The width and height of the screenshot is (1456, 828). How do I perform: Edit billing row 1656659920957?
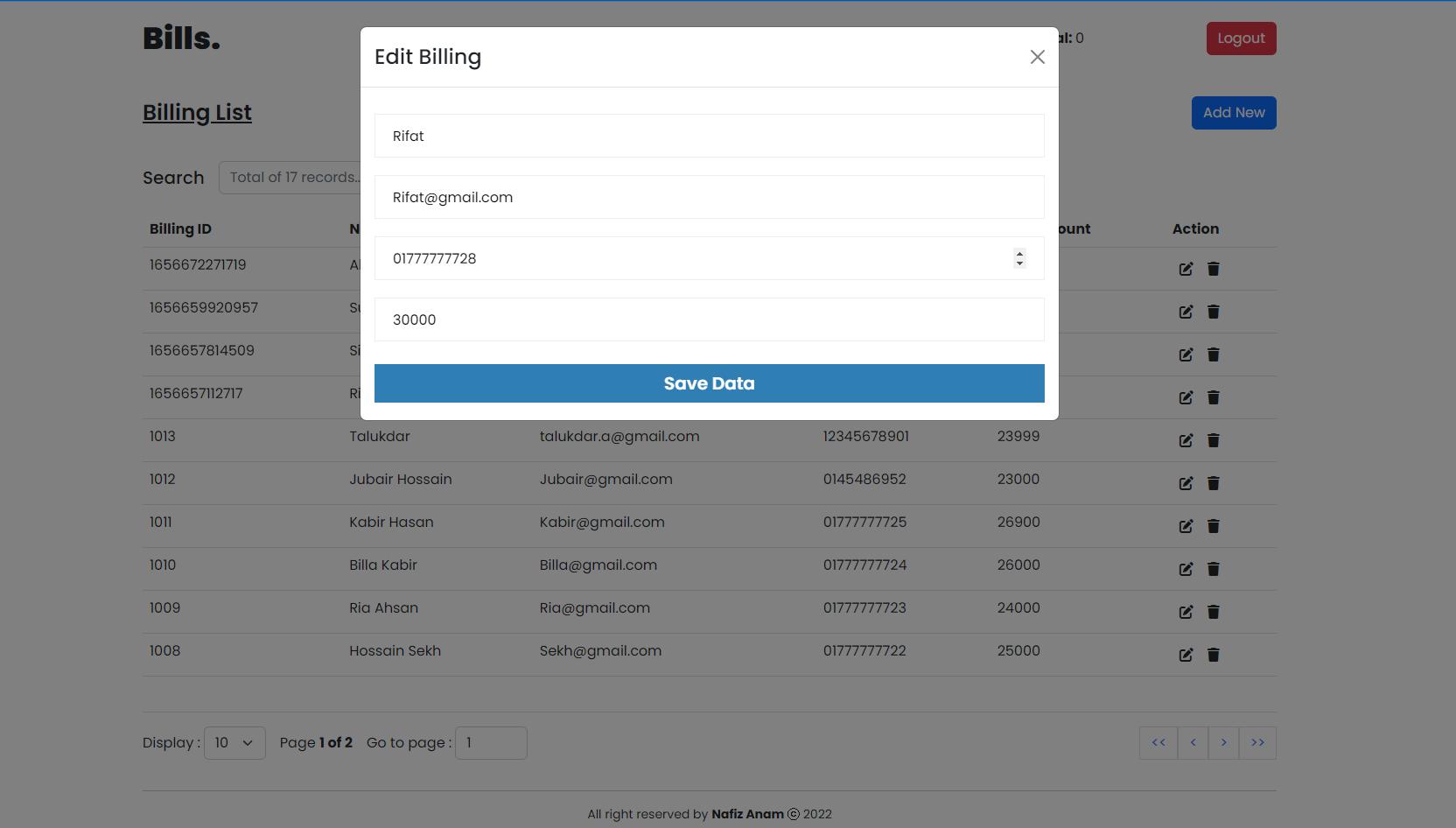pos(1186,312)
